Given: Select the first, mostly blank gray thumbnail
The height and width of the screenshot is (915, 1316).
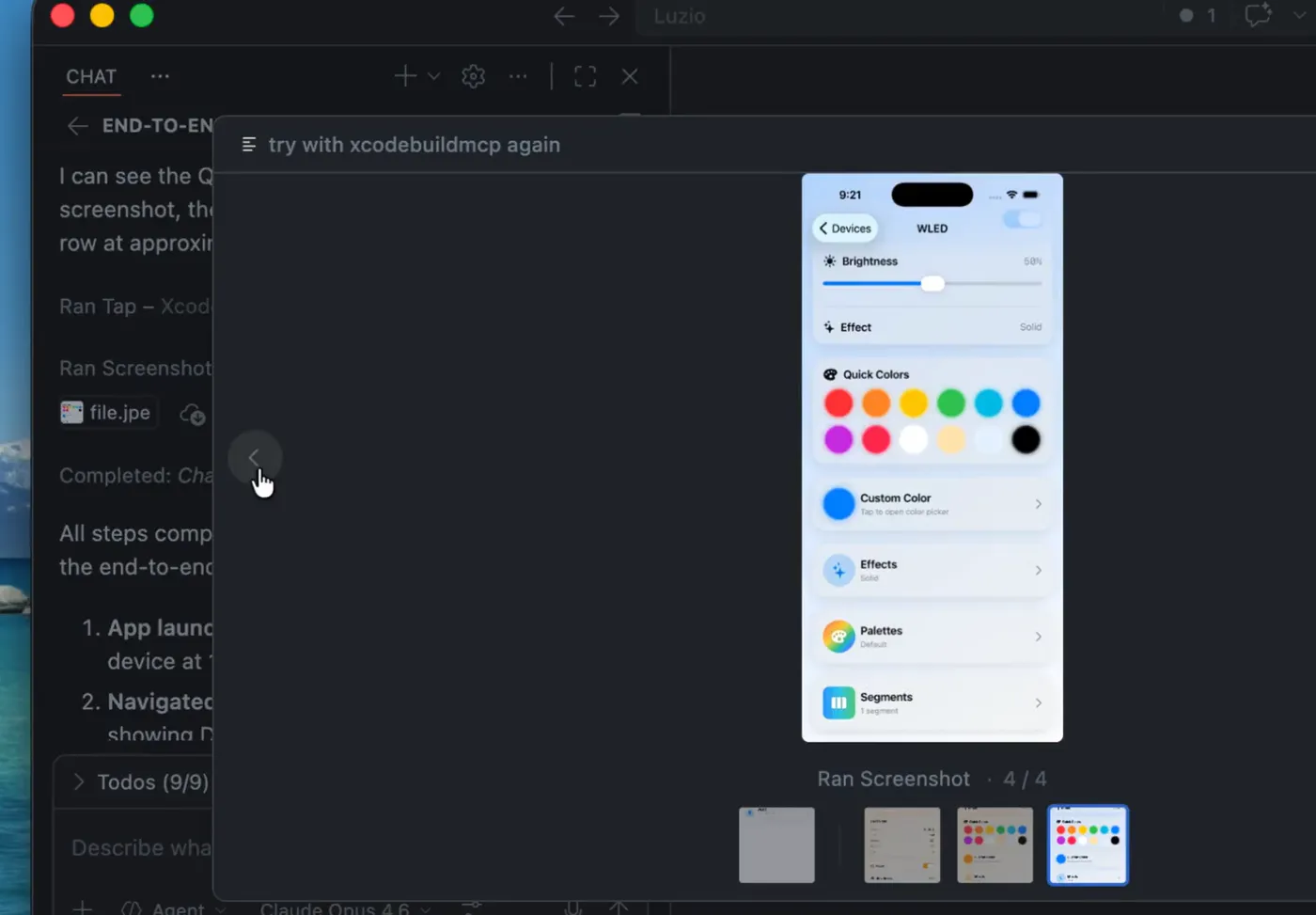Looking at the screenshot, I should pos(776,845).
